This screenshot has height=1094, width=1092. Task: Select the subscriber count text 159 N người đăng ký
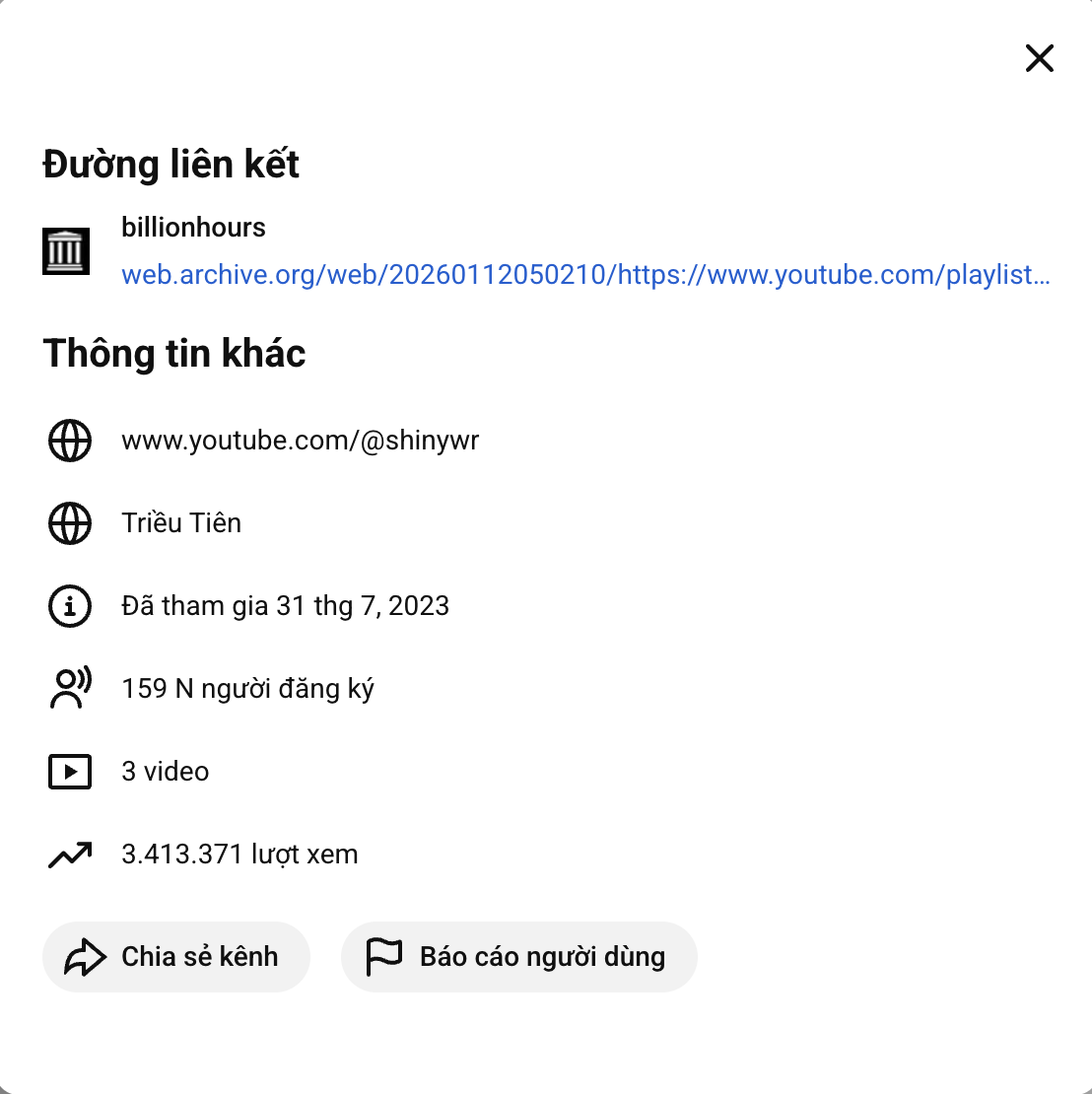[247, 689]
